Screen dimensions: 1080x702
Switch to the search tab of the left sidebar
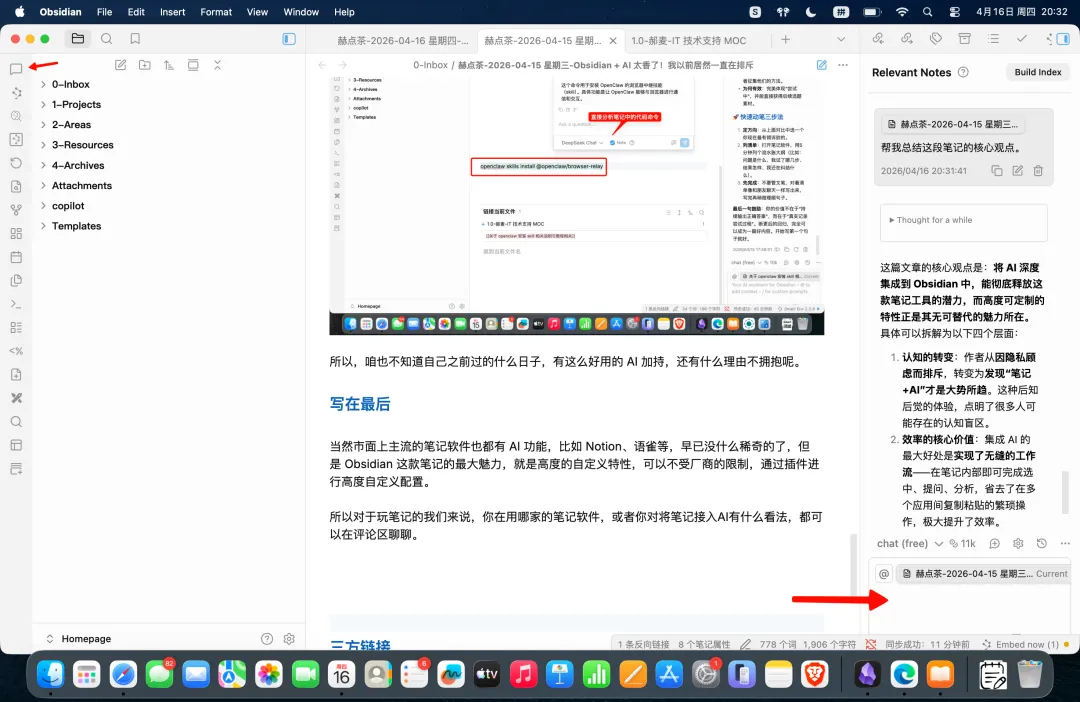(106, 39)
